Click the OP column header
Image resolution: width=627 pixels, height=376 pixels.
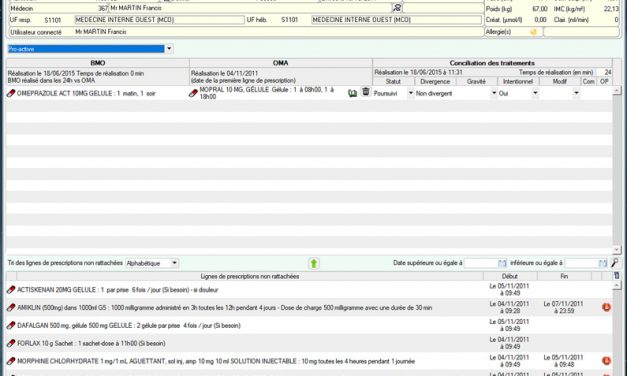pos(604,82)
